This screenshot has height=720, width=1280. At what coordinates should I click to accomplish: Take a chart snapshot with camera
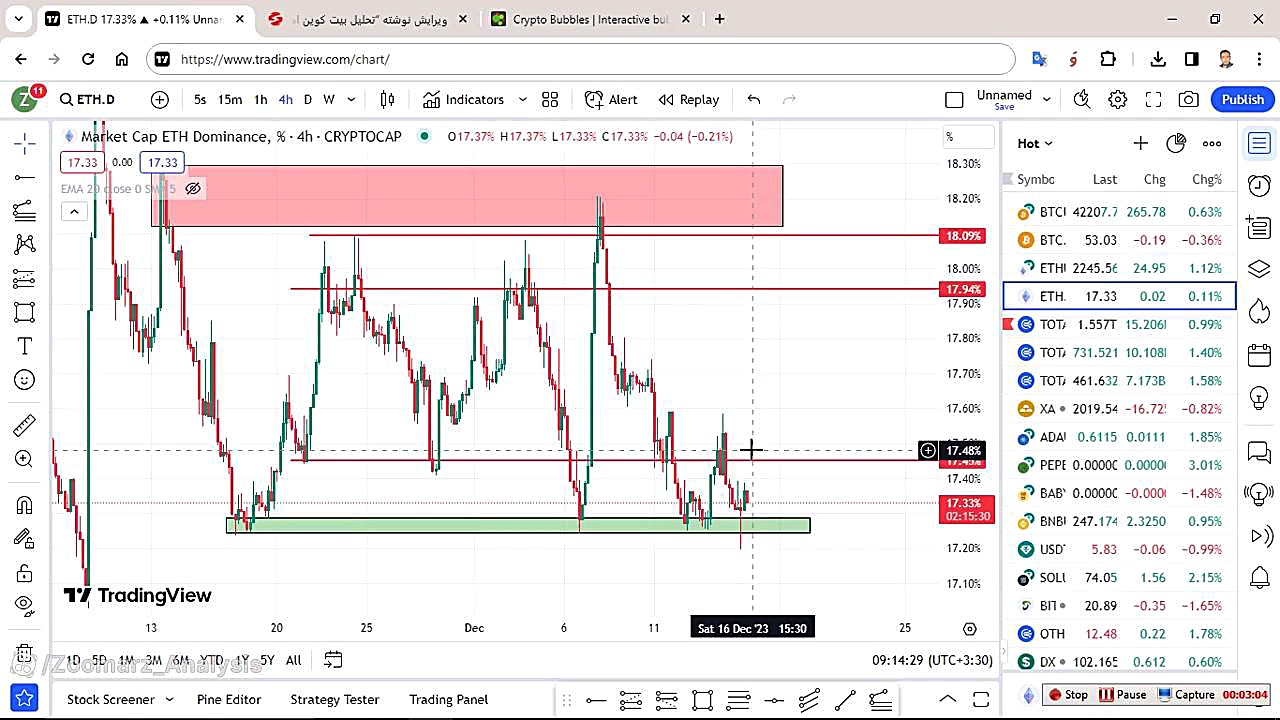[1189, 99]
